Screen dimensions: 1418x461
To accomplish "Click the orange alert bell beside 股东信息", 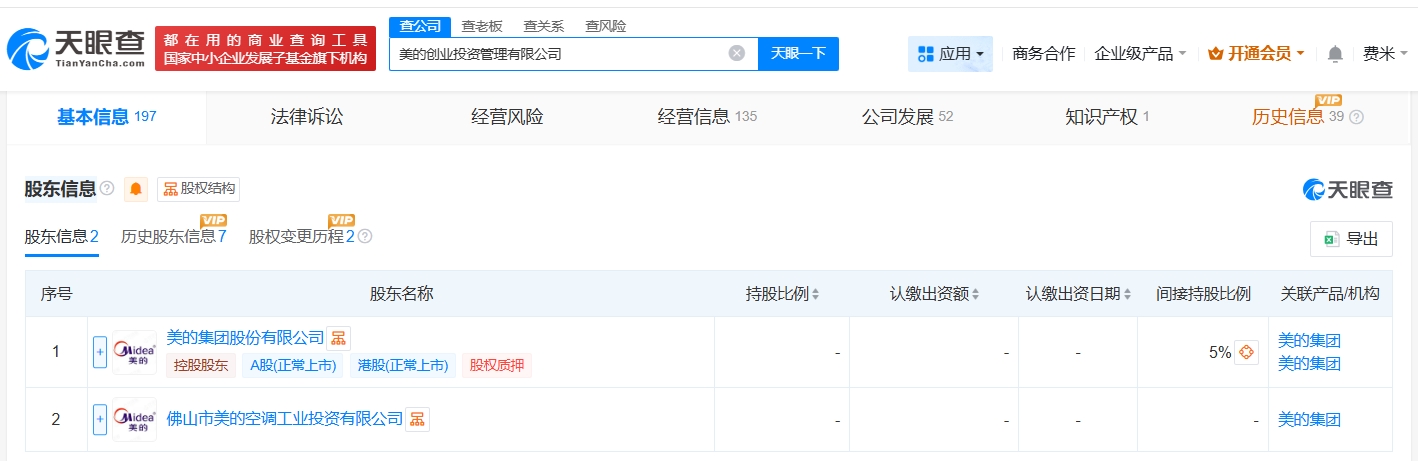I will [x=136, y=189].
